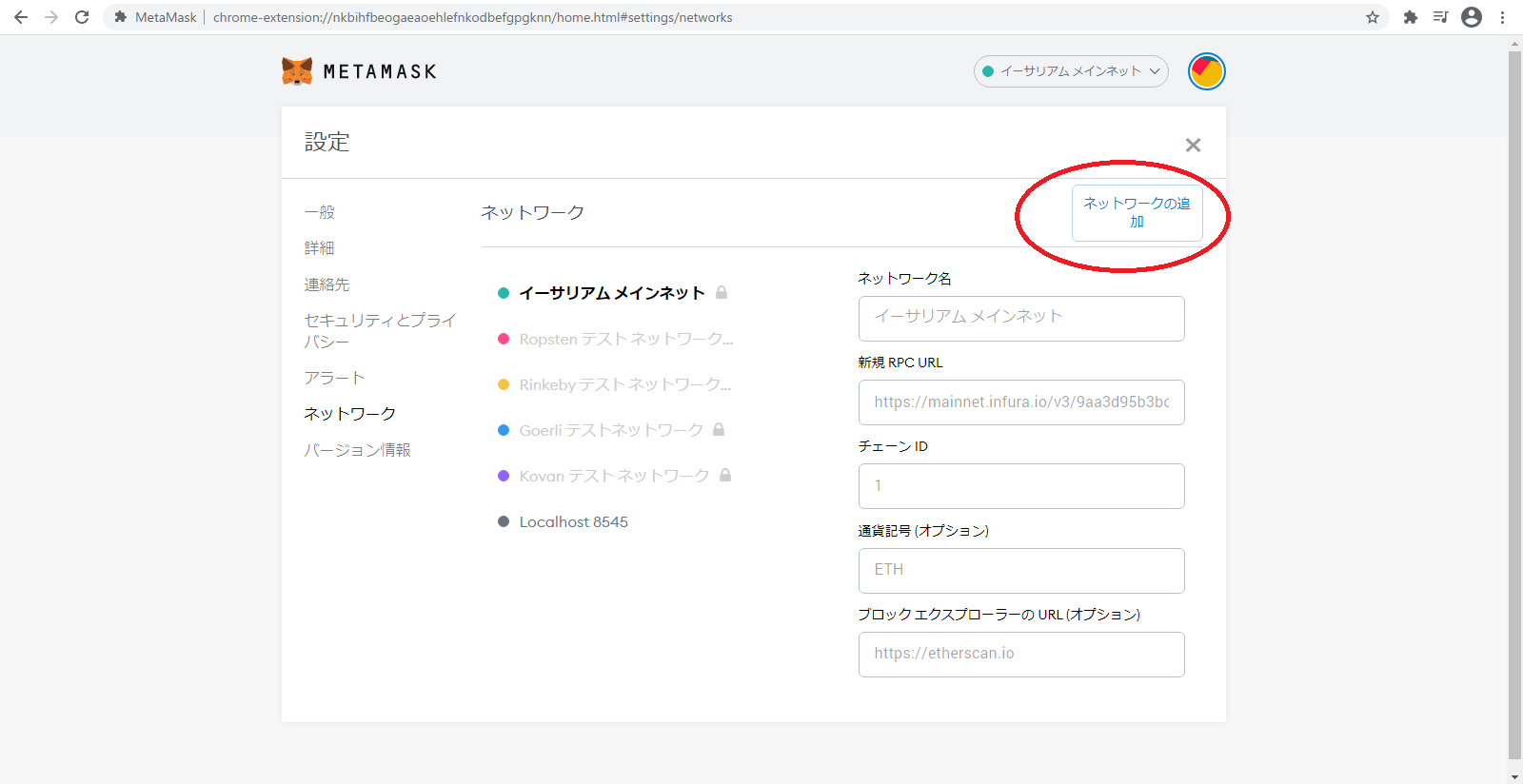Click the METAMASK wordmark text
The width and height of the screenshot is (1523, 784).
point(380,71)
